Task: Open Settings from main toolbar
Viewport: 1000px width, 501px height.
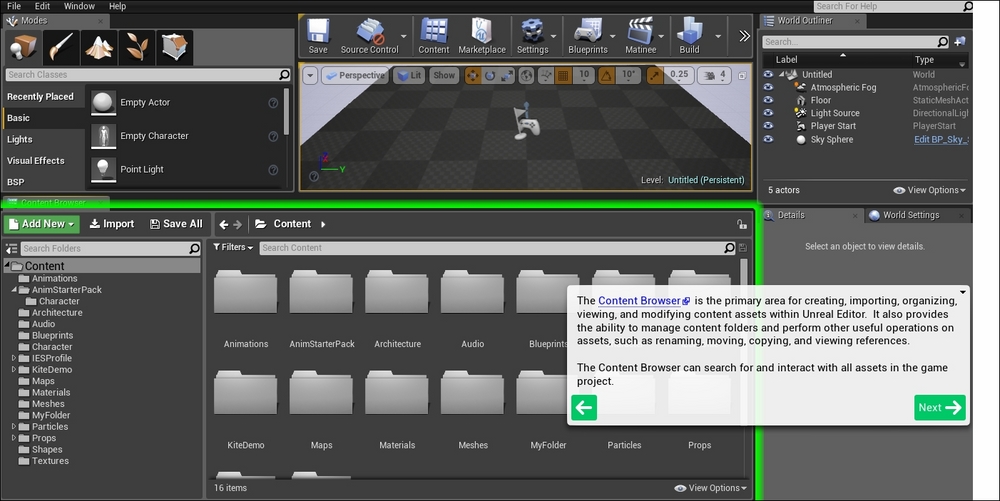Action: pos(533,36)
